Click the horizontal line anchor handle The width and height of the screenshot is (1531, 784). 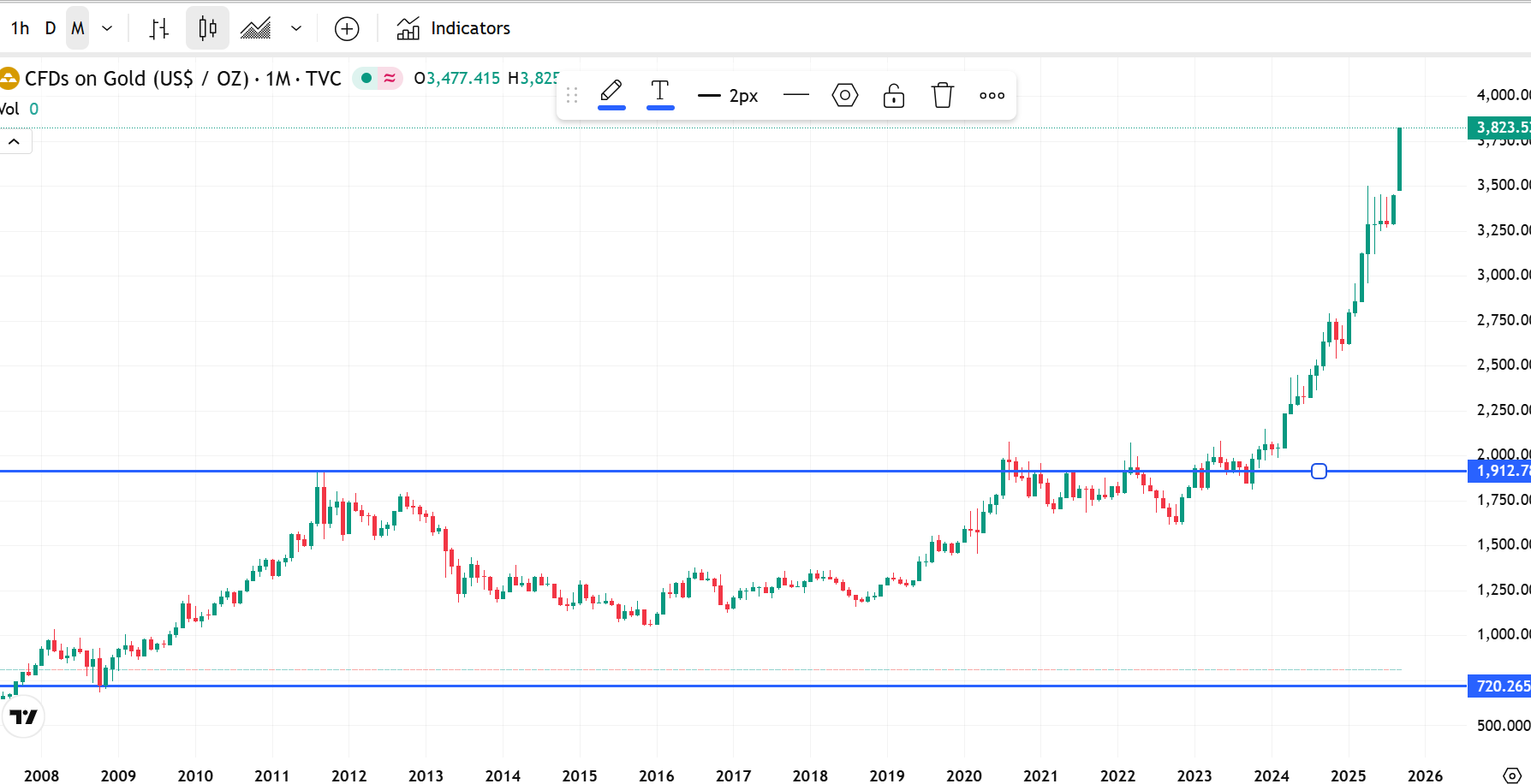[1319, 471]
